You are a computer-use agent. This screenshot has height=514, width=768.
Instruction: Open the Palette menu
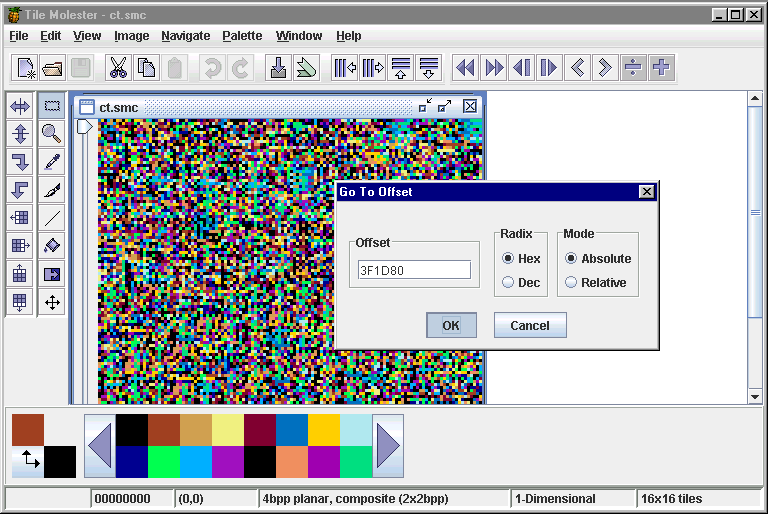pyautogui.click(x=242, y=36)
